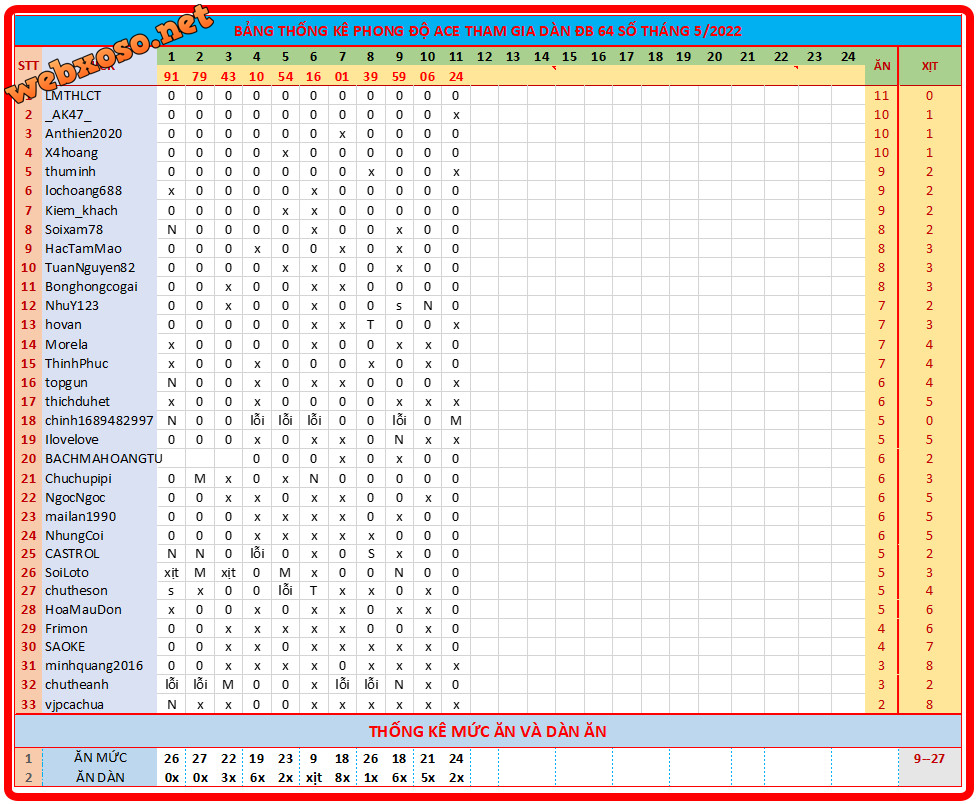
Task: Select the name 'SAOKE'
Action: point(65,647)
